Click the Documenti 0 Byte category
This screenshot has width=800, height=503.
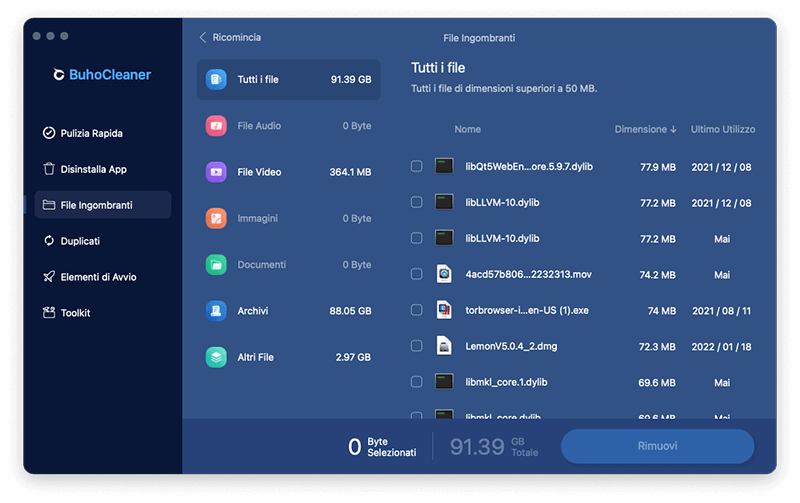289,265
